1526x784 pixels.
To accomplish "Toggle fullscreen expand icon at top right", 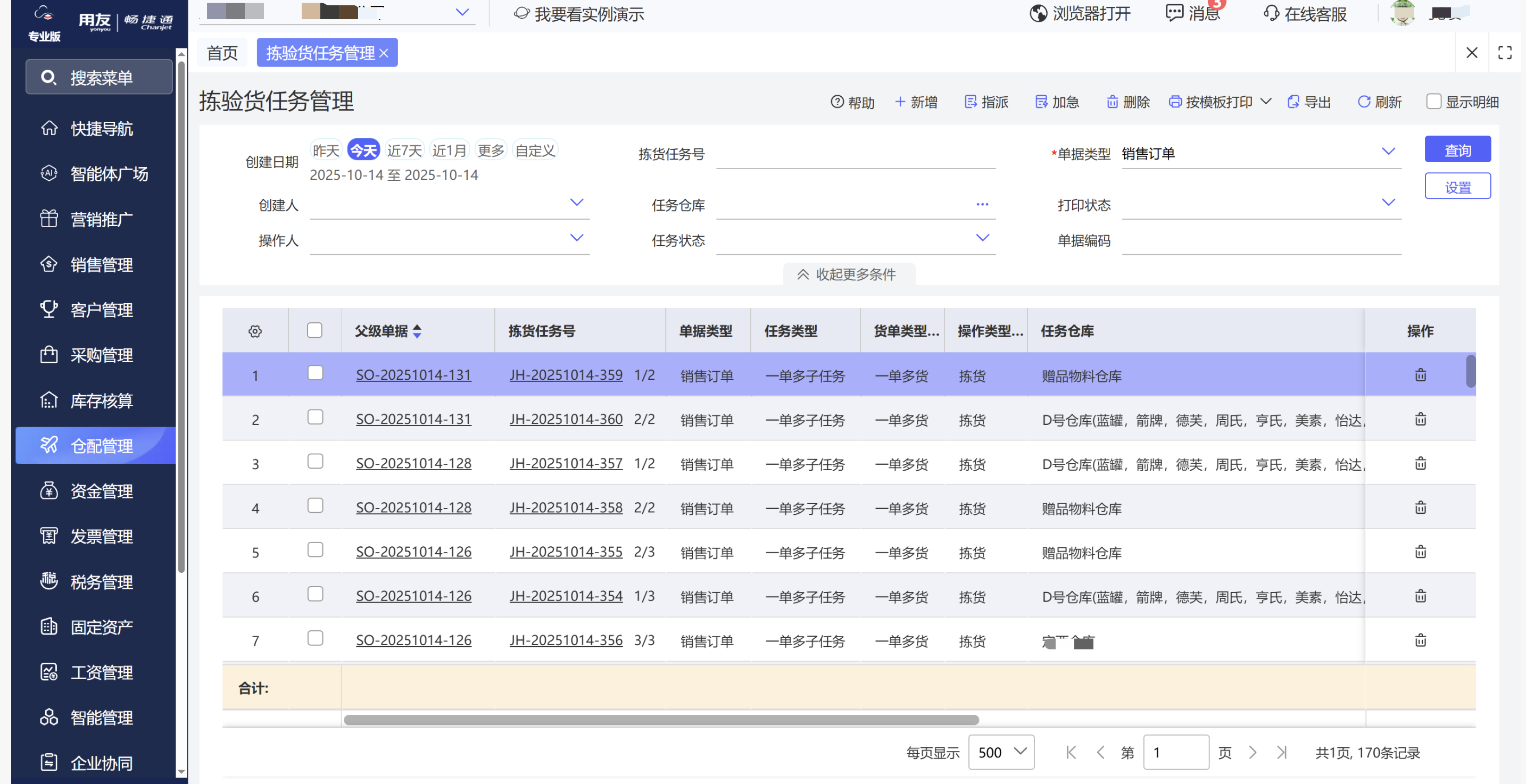I will click(1505, 53).
